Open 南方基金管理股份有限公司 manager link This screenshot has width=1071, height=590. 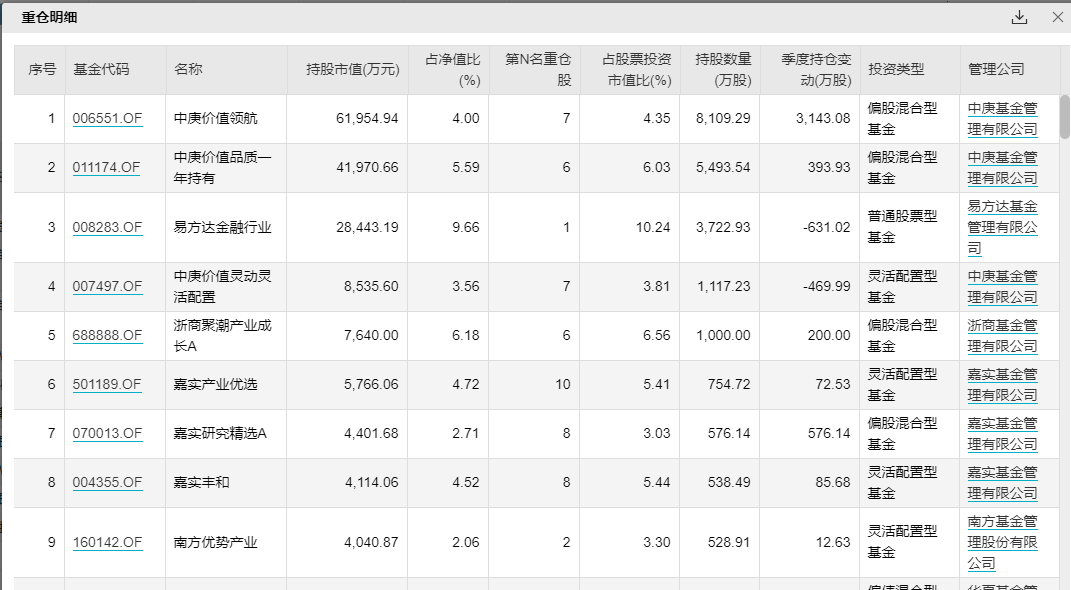pyautogui.click(x=1002, y=542)
